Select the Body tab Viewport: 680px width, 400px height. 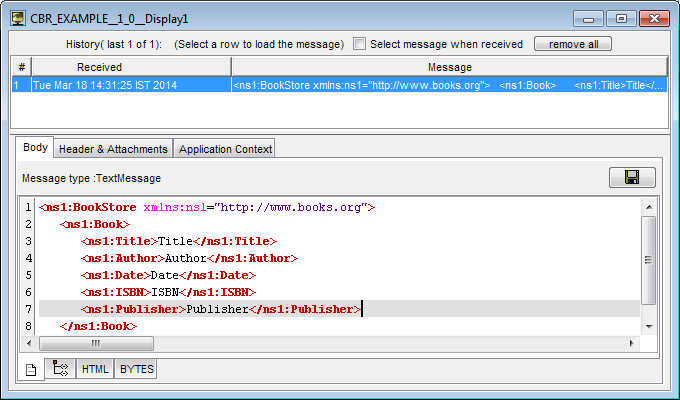(35, 148)
